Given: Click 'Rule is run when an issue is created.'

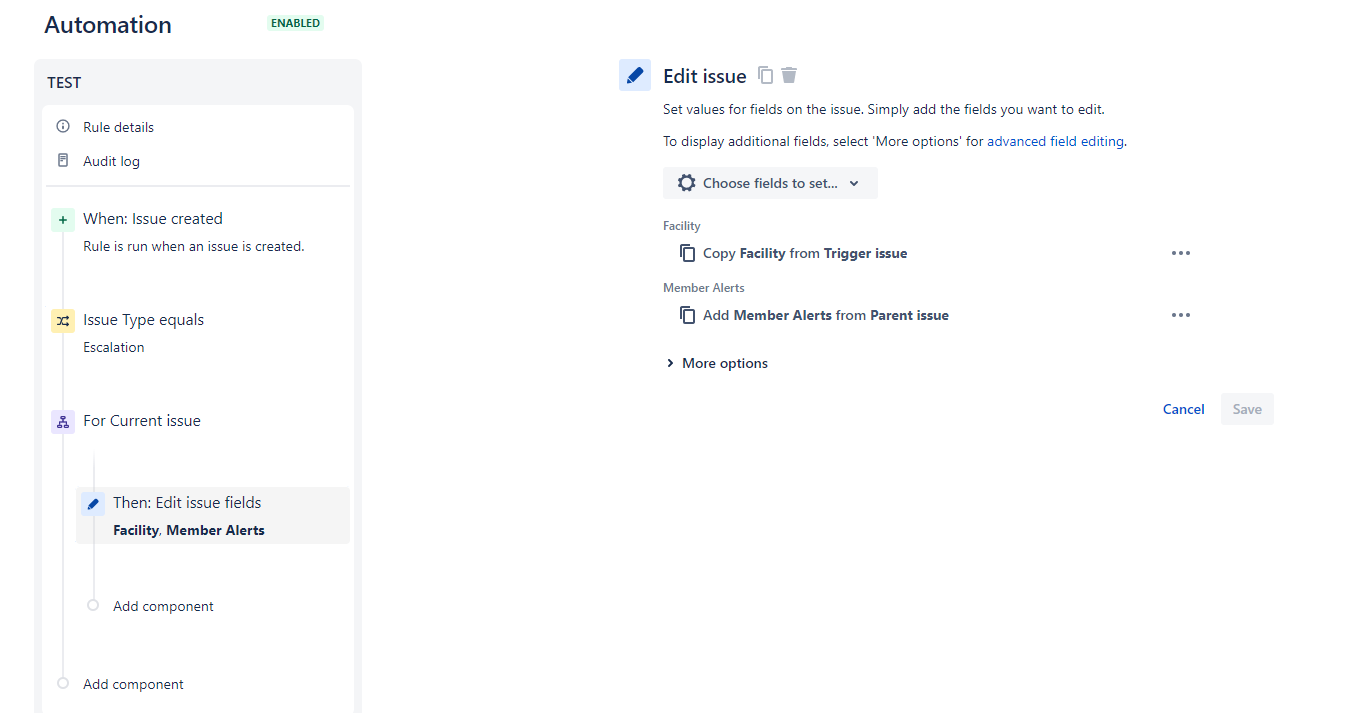Looking at the screenshot, I should [194, 246].
